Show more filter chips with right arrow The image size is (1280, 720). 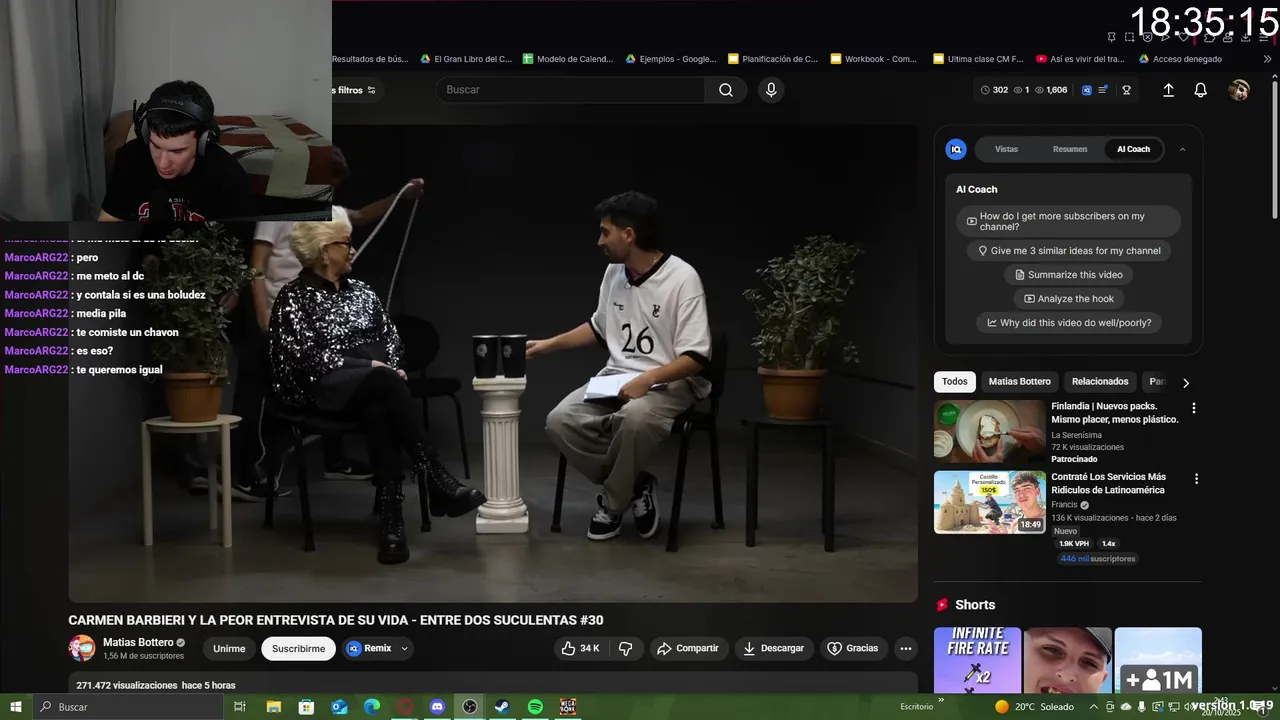point(1186,382)
